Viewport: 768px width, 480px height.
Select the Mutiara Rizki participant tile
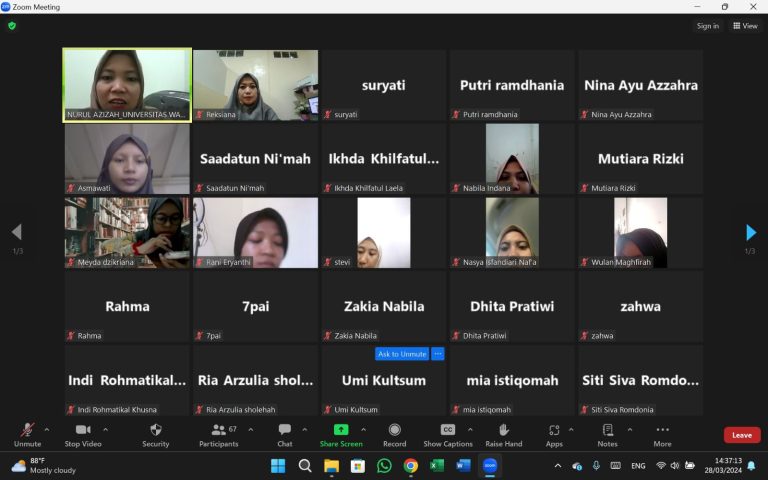641,159
